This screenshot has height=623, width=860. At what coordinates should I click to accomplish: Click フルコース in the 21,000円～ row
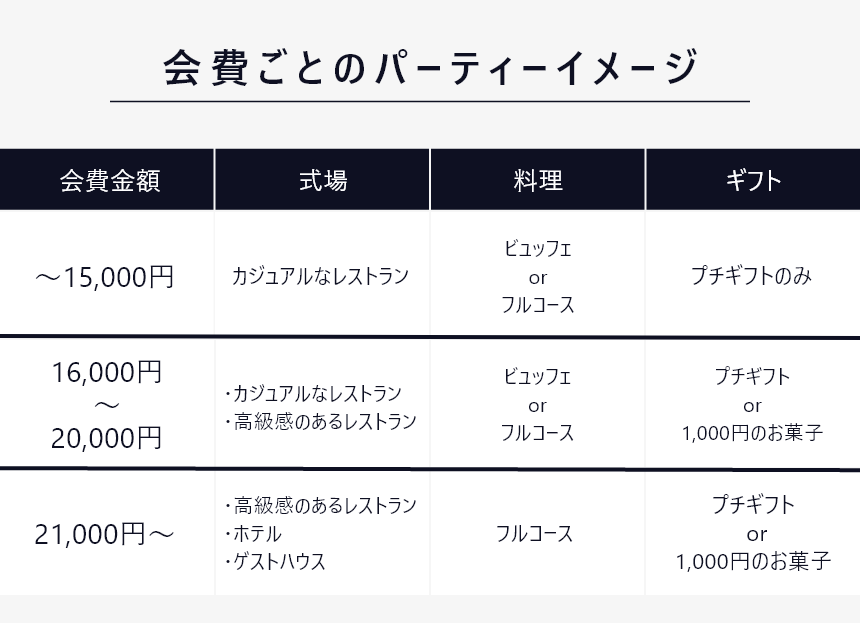point(534,534)
